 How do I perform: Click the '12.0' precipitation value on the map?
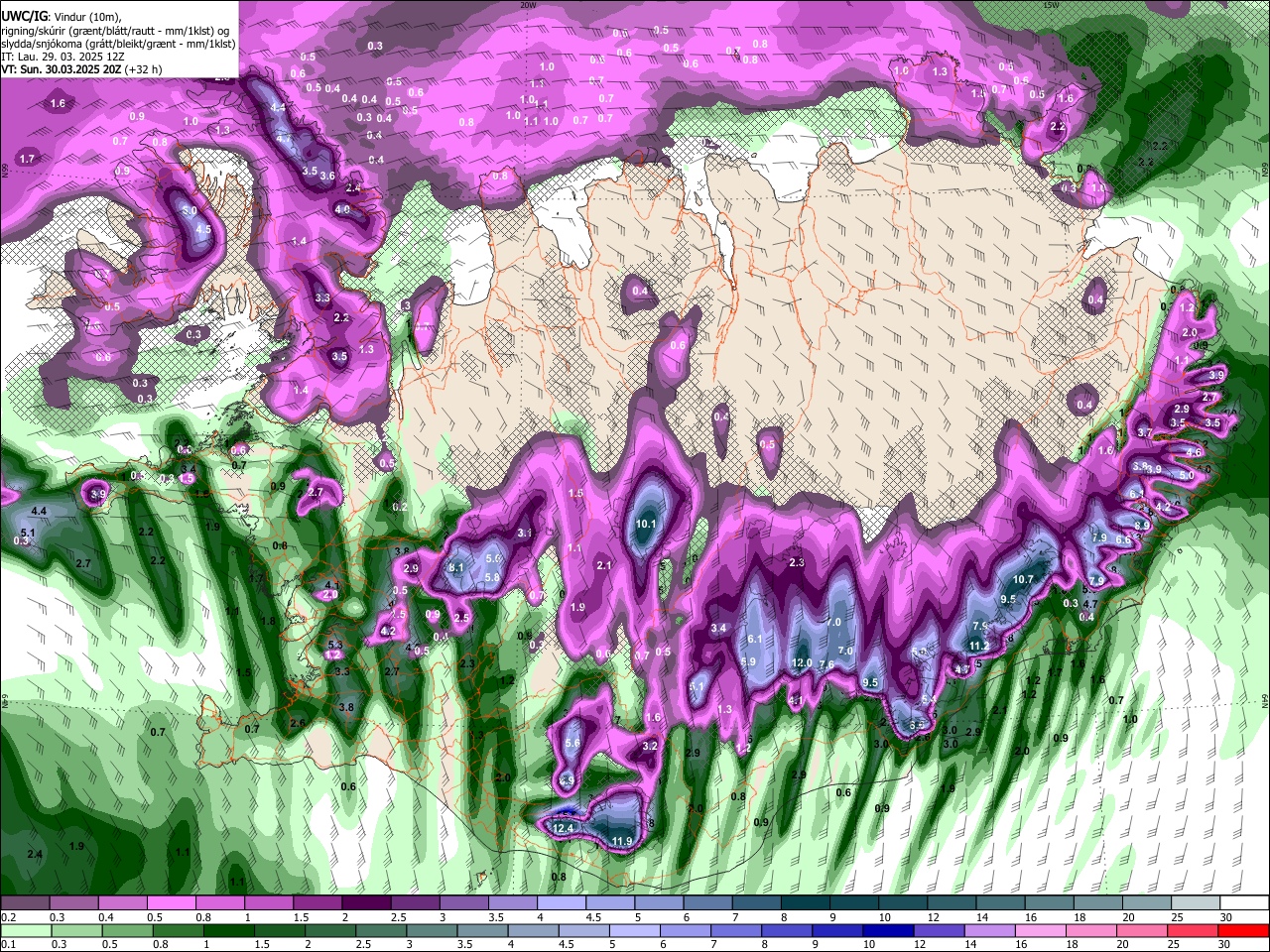coord(803,662)
